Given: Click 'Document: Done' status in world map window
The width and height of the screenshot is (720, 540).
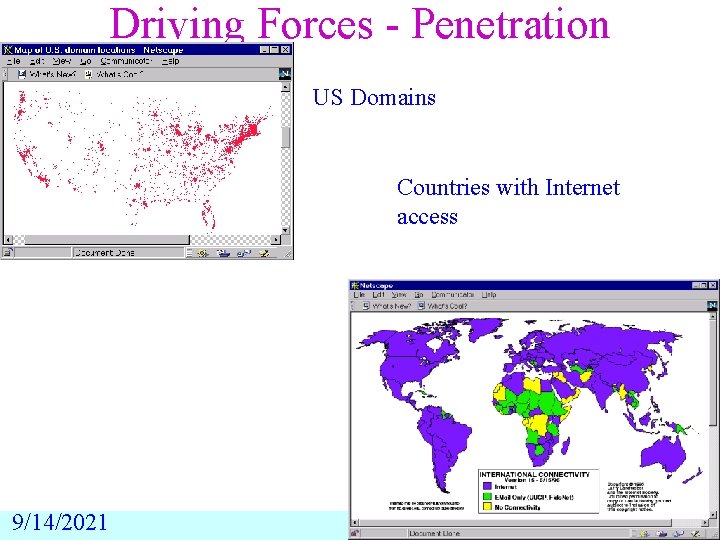Looking at the screenshot, I should point(434,534).
